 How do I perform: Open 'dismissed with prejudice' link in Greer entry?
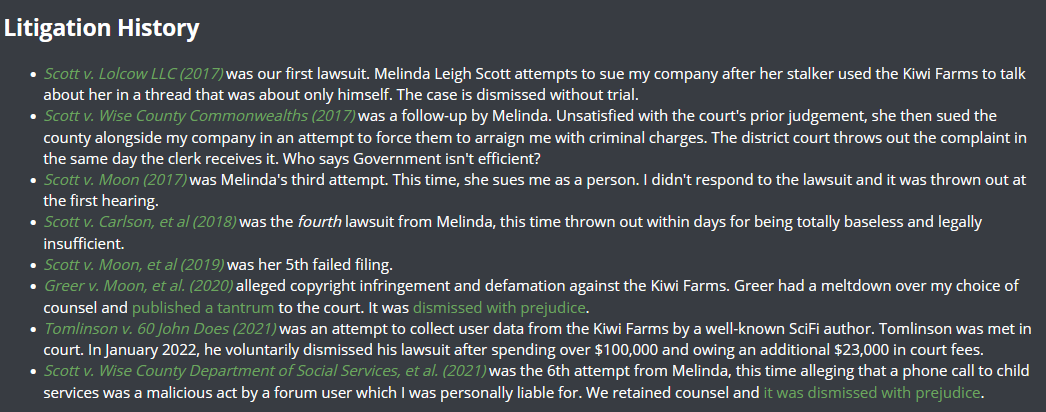[499, 308]
